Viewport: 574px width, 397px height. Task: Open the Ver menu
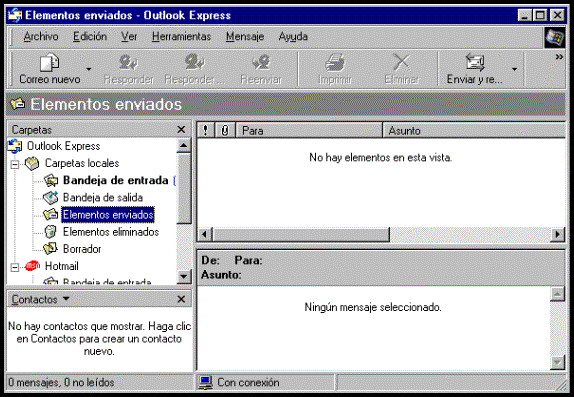[129, 37]
